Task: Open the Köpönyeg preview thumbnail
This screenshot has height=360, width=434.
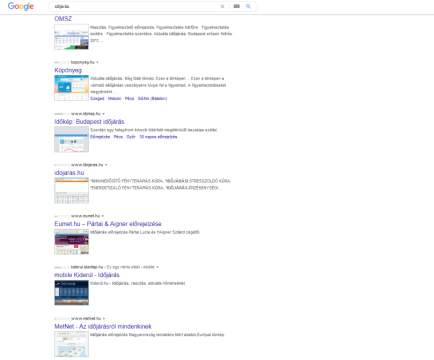Action: 71,88
